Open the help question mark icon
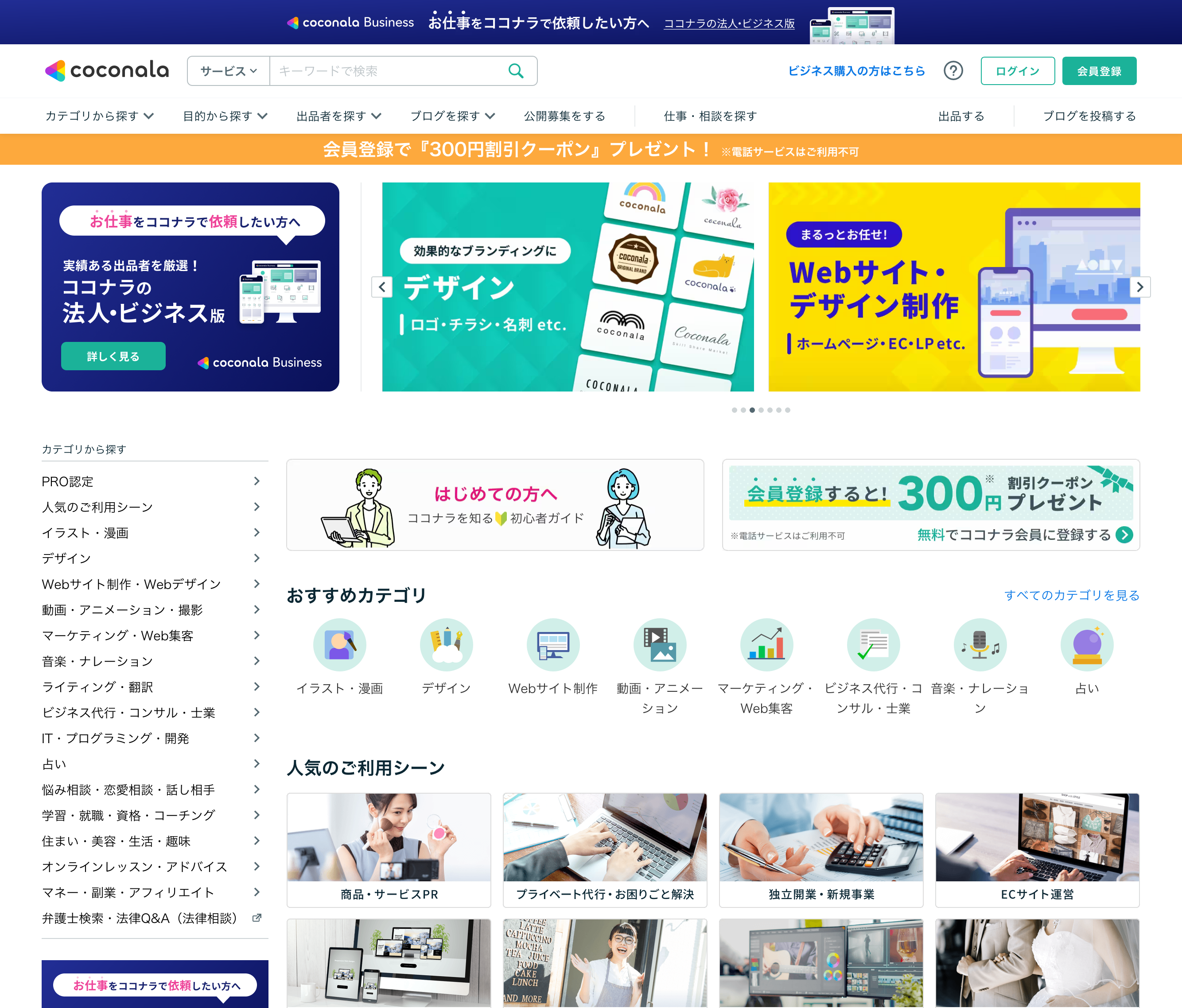The width and height of the screenshot is (1182, 1008). pos(953,71)
